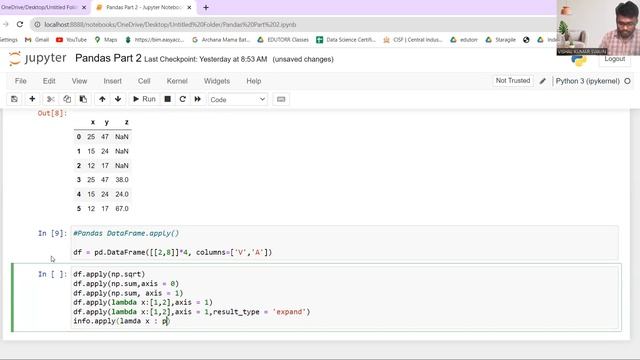Click the kernel idle circle indicator
Screen dimensions: 640x360
(x=627, y=81)
